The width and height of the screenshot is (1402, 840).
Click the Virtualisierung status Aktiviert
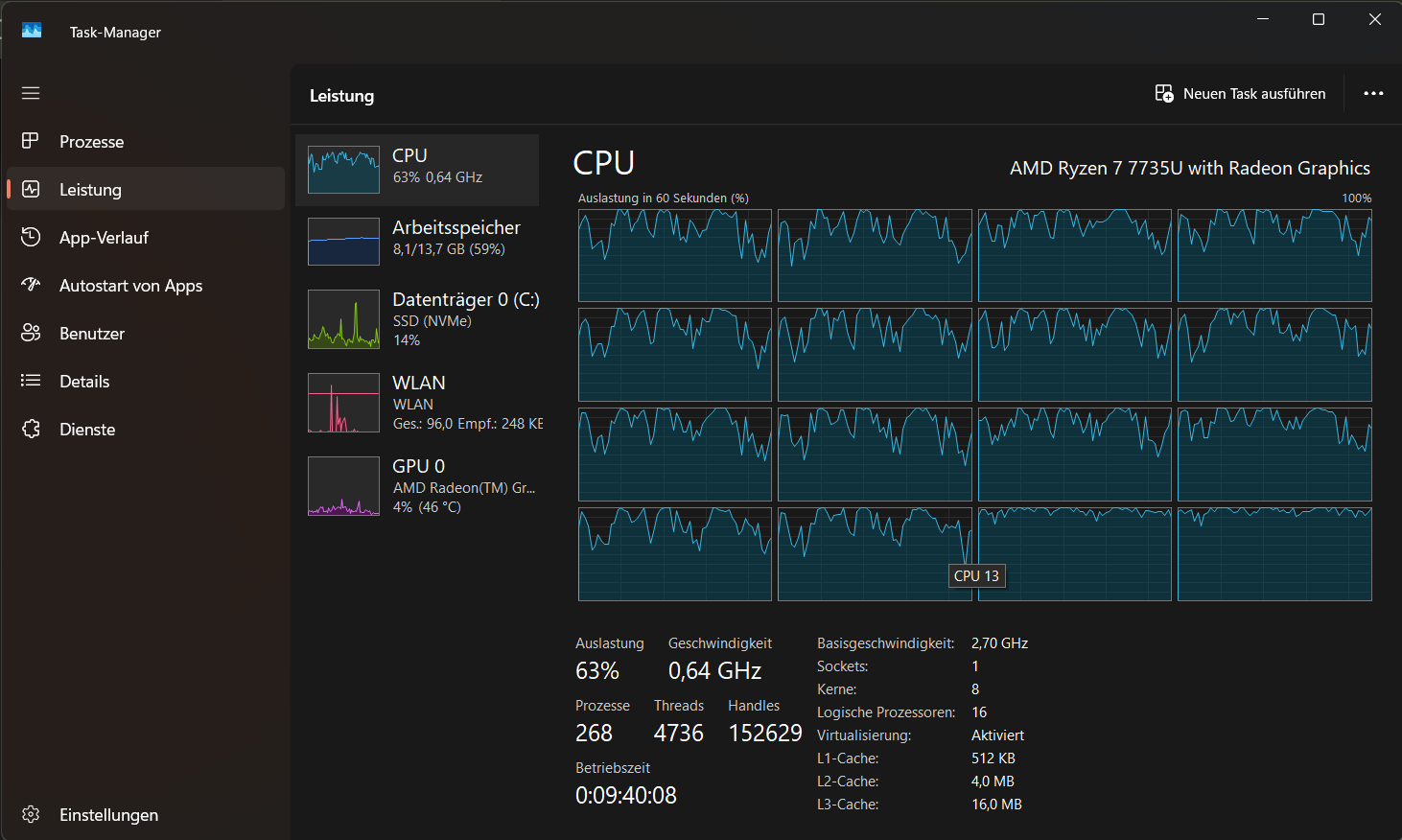tap(997, 735)
